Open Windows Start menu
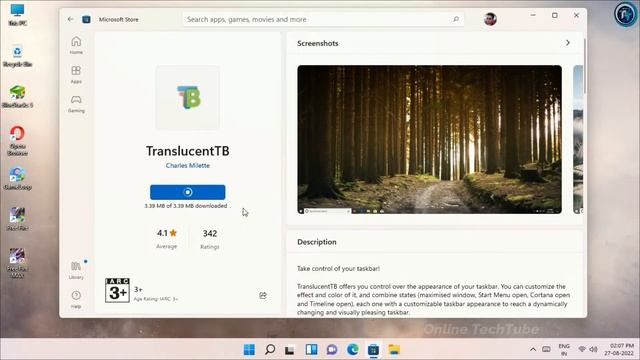The image size is (640, 360). (249, 349)
